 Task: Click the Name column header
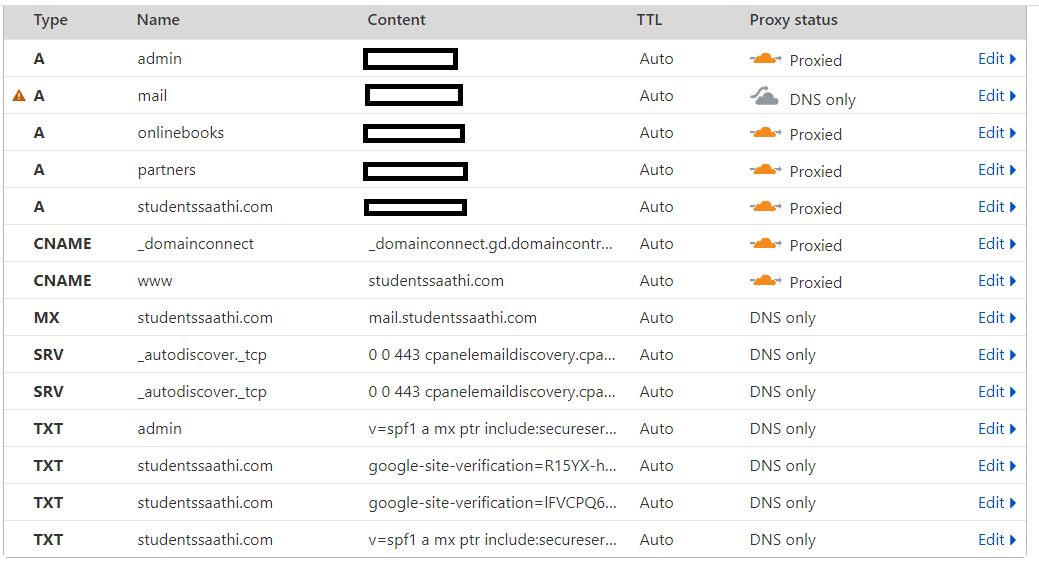tap(156, 20)
